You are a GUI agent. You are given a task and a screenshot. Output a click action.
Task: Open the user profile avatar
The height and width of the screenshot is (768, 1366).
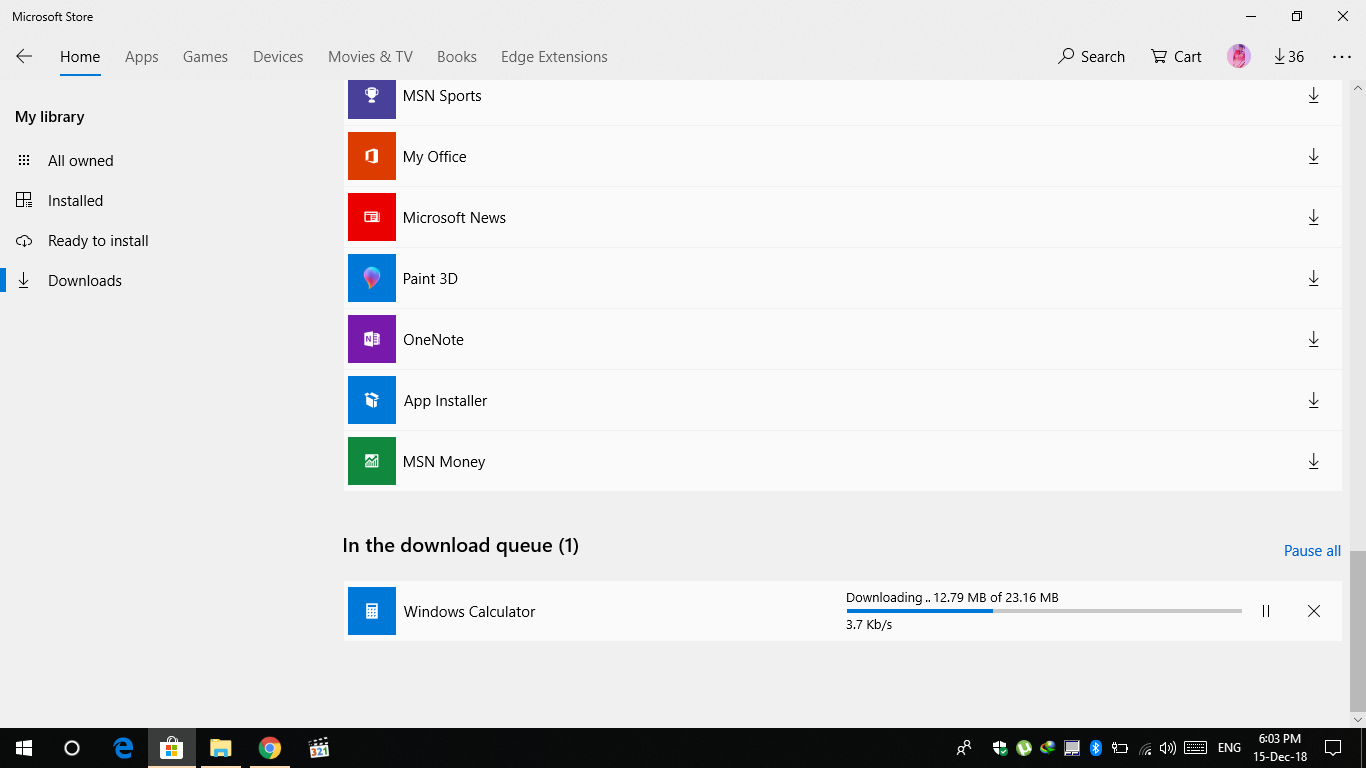pyautogui.click(x=1239, y=57)
